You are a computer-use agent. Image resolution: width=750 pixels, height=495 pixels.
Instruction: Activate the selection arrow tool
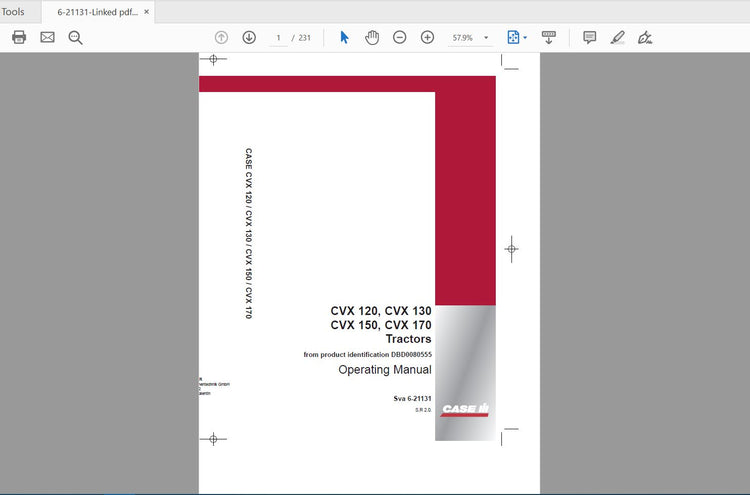[344, 37]
